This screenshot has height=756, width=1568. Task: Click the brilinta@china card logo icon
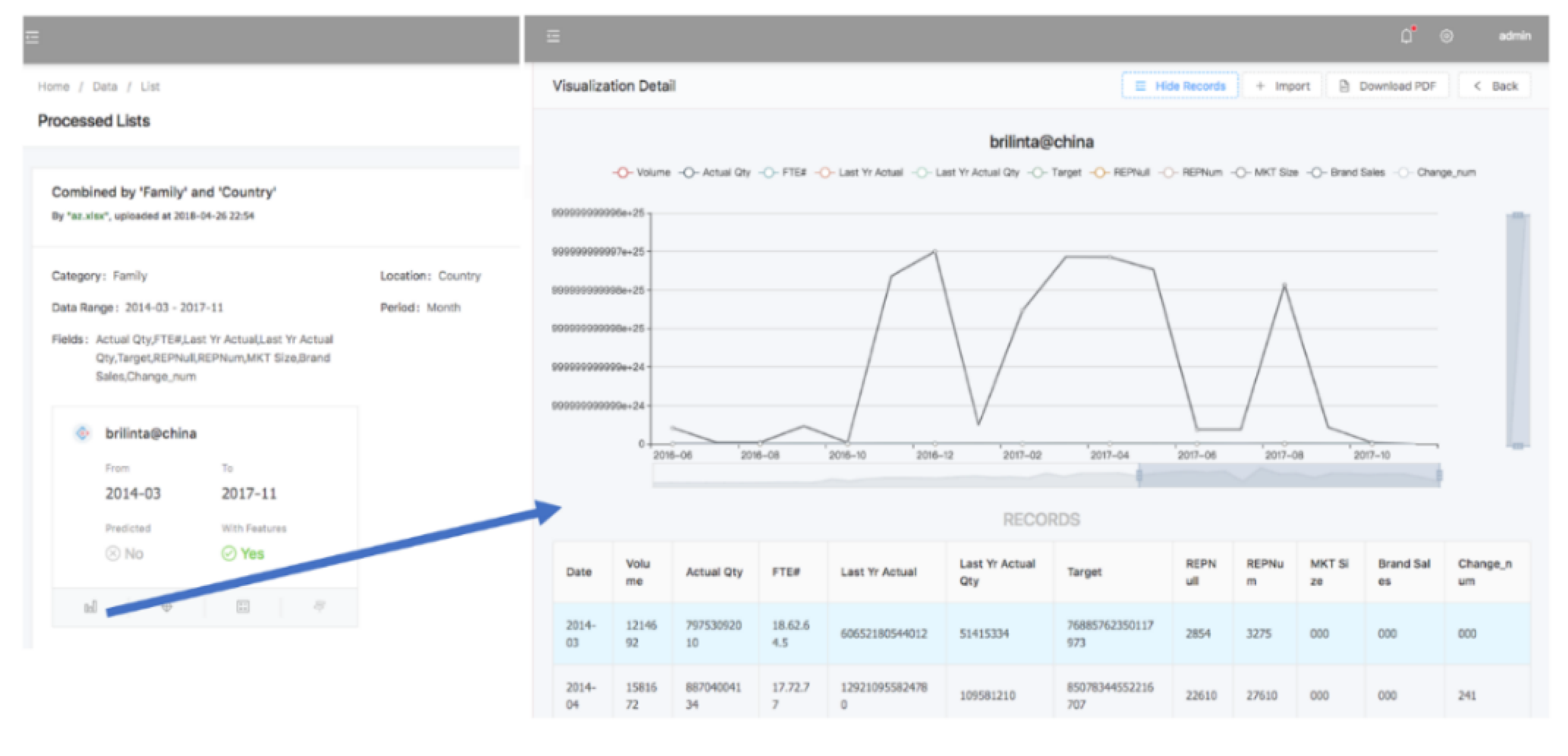(82, 433)
